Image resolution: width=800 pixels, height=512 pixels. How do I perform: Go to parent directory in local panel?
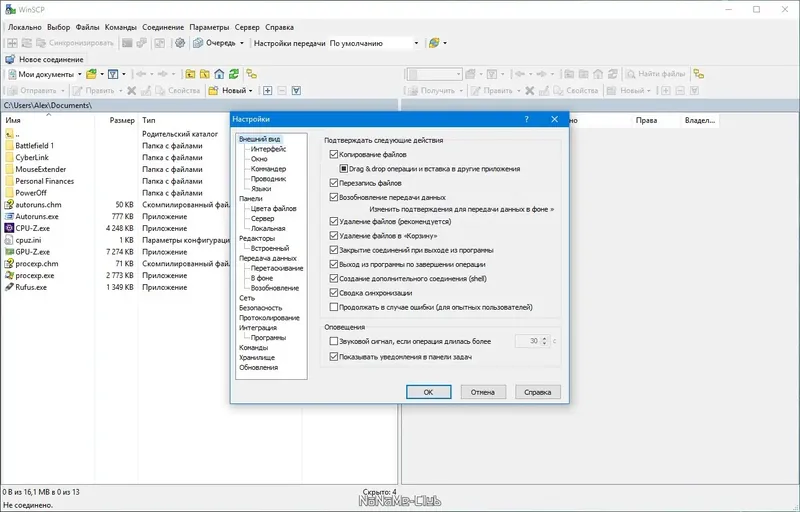190,74
